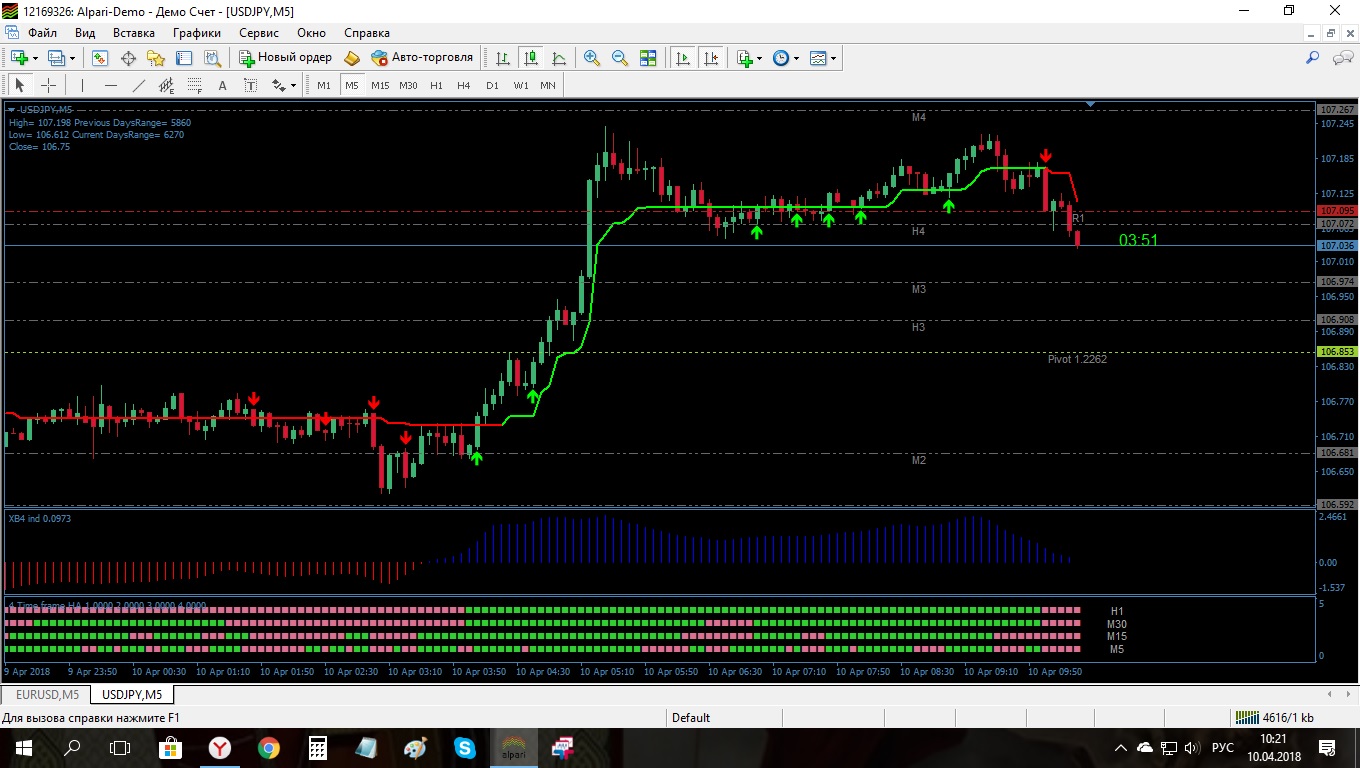Expand profiles dropdown arrow

tap(72, 58)
